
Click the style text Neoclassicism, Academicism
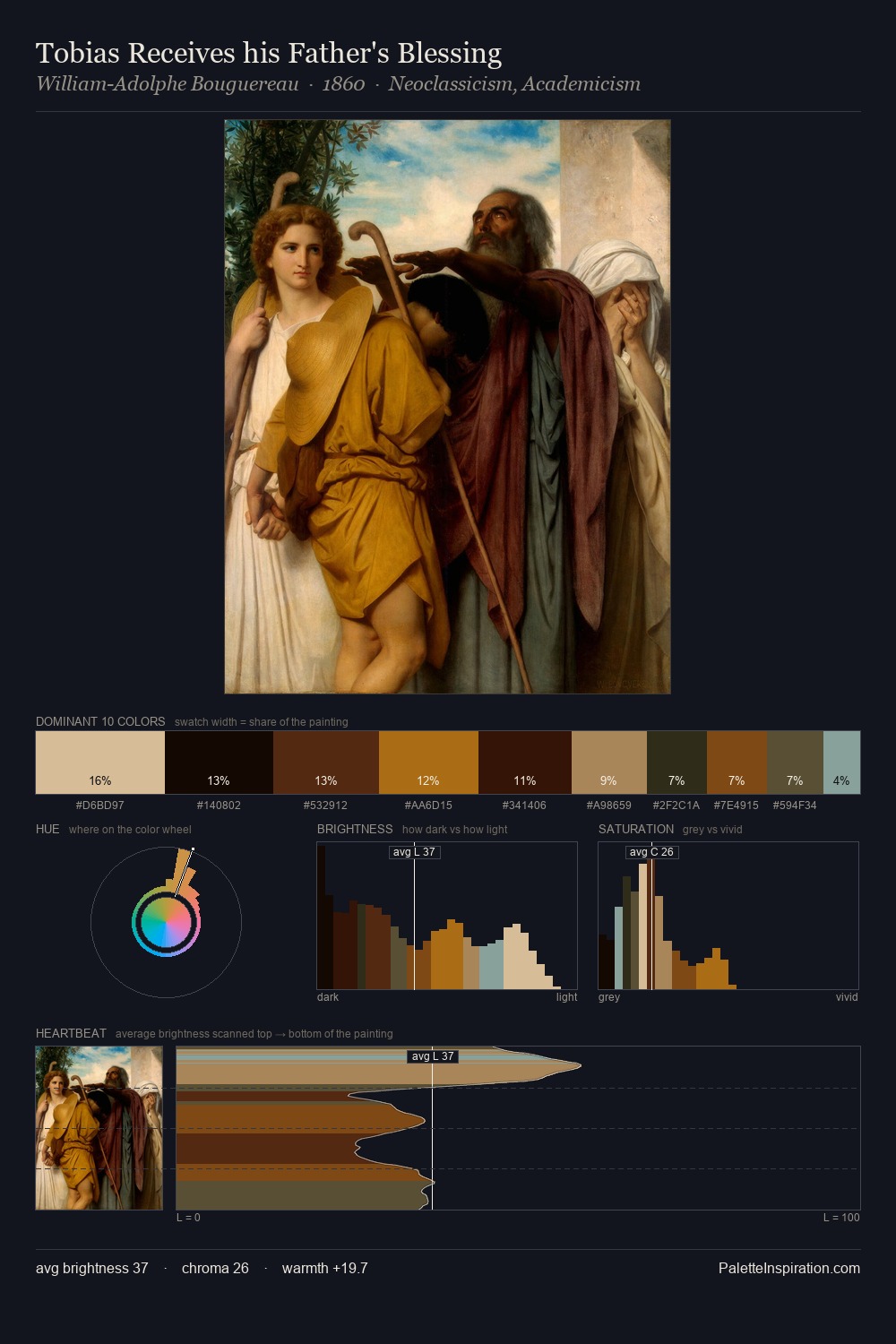(514, 84)
